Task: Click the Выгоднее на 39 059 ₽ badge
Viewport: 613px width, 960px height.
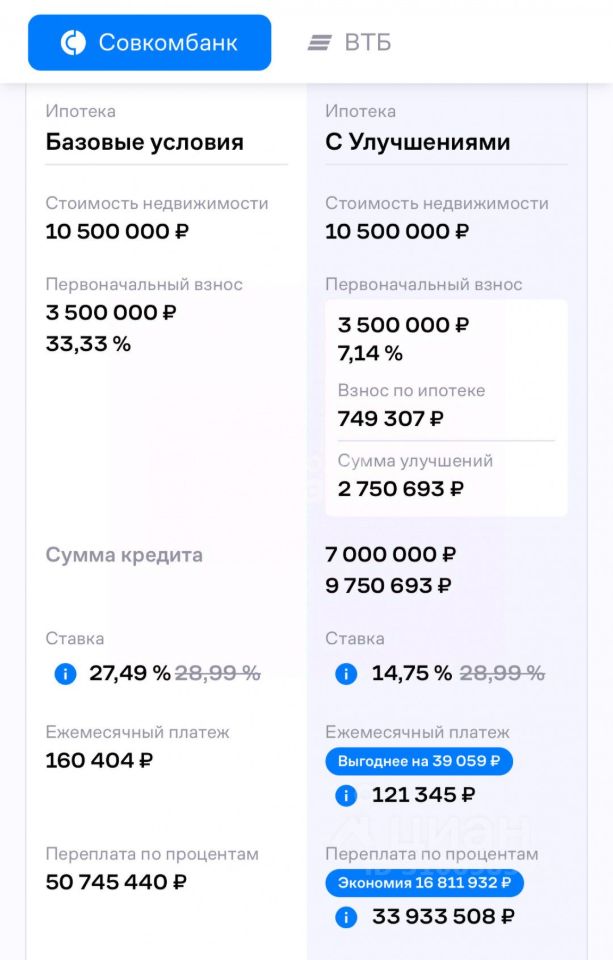Action: pyautogui.click(x=419, y=761)
